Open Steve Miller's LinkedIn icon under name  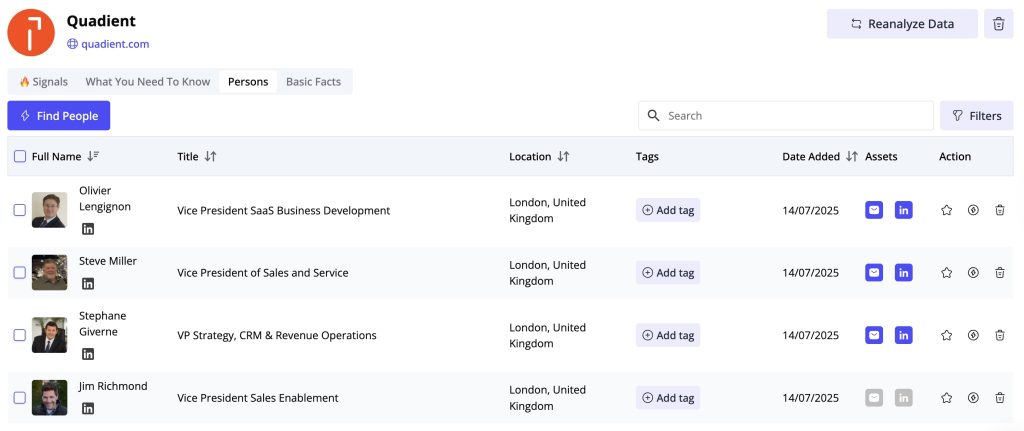pos(88,283)
